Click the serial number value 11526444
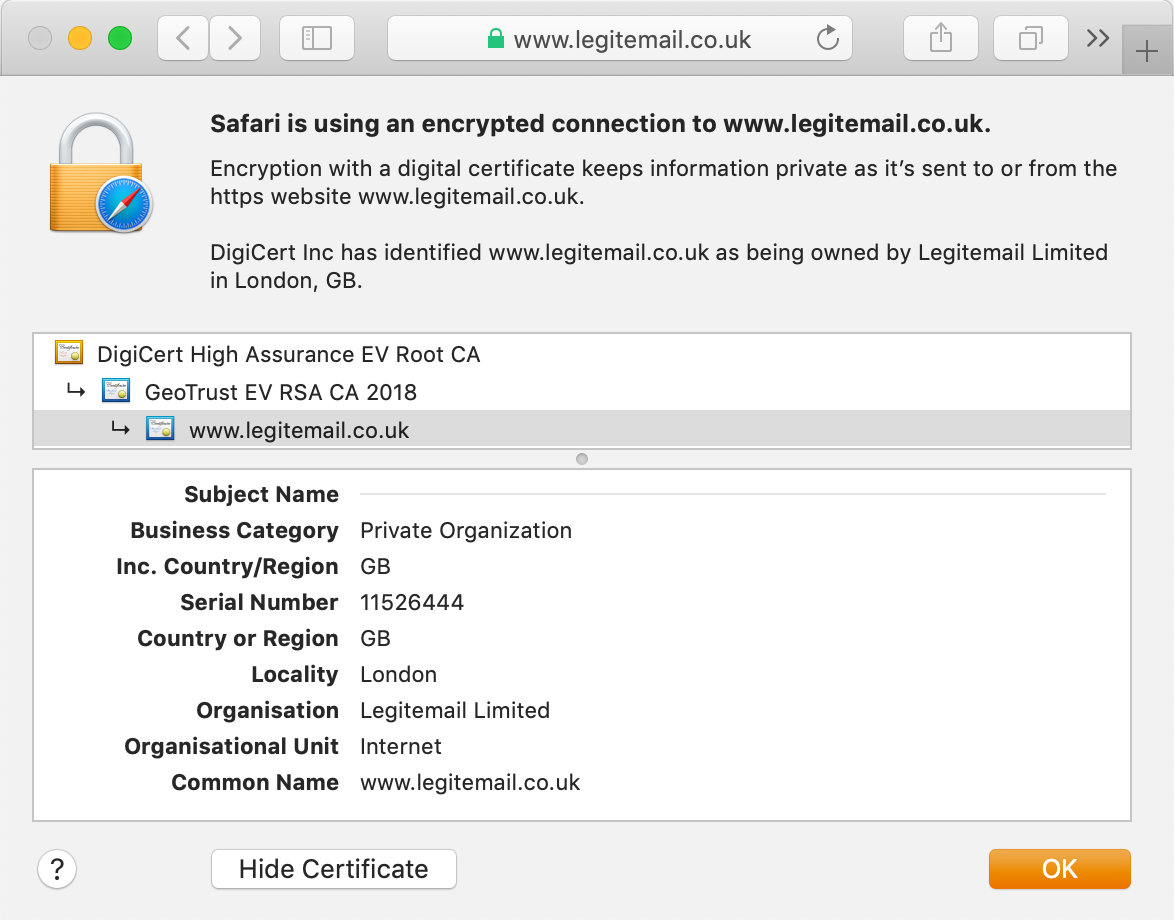Image resolution: width=1174 pixels, height=920 pixels. (412, 603)
